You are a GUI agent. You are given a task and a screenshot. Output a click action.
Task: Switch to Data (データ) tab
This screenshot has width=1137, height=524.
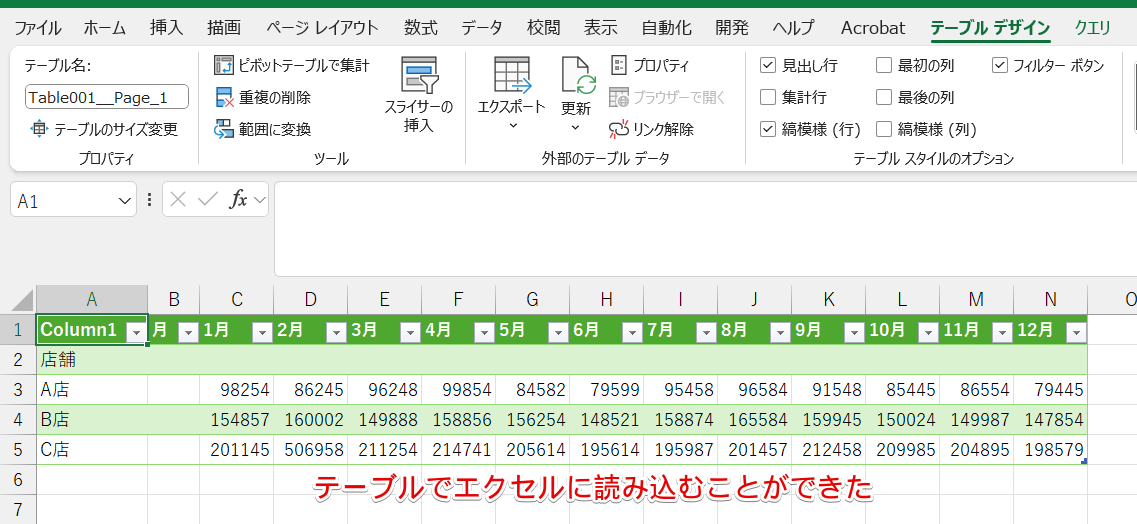pyautogui.click(x=482, y=28)
